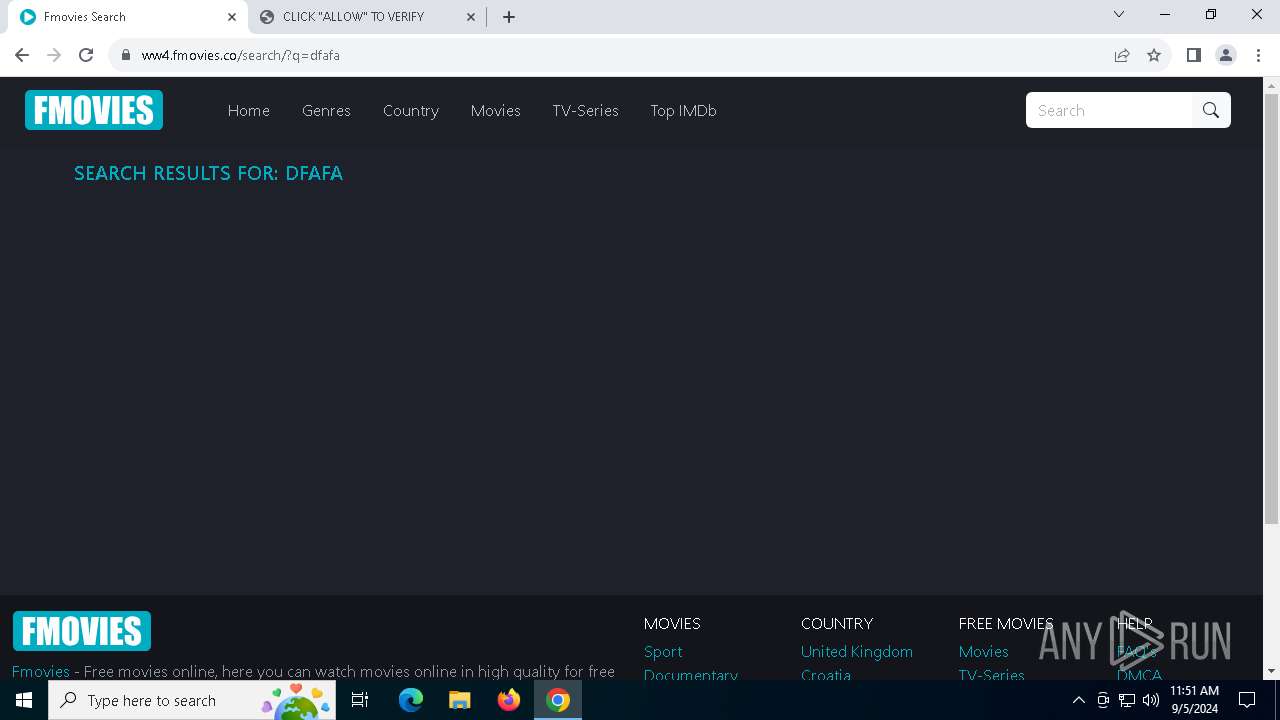
Task: Open Task View on the taskbar
Action: pyautogui.click(x=361, y=700)
